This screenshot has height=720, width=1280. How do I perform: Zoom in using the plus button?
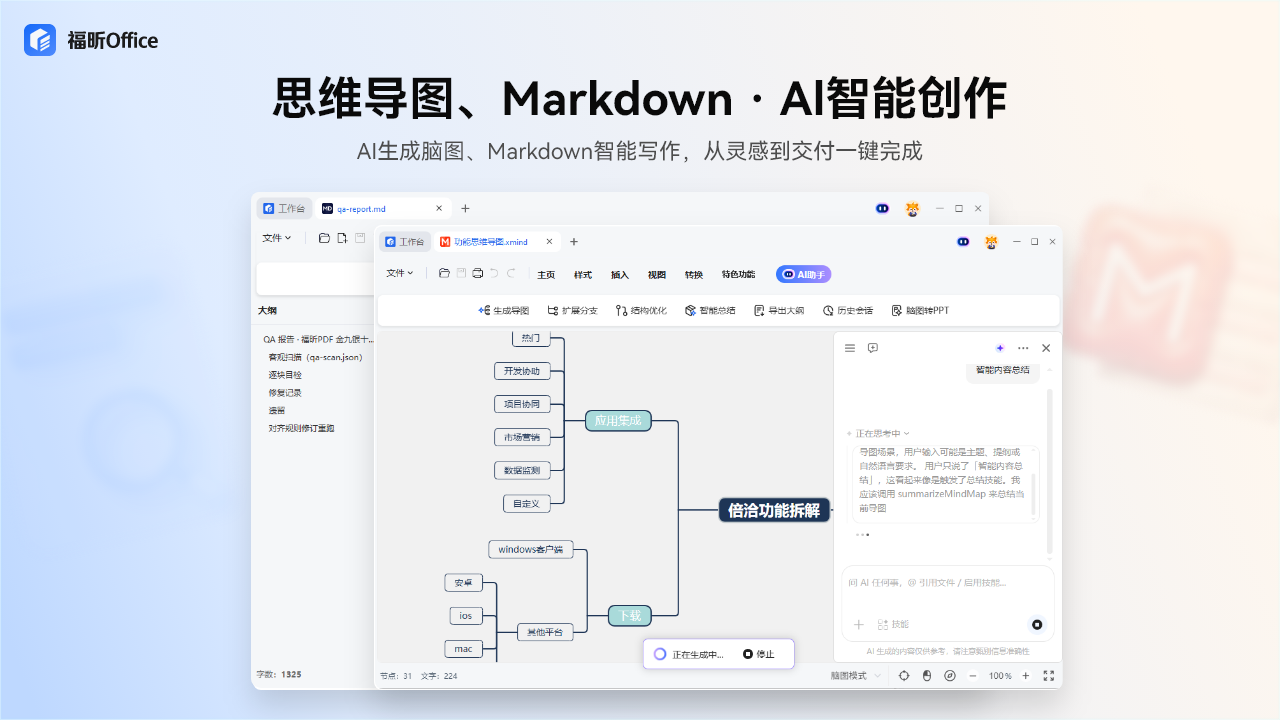(x=1026, y=676)
